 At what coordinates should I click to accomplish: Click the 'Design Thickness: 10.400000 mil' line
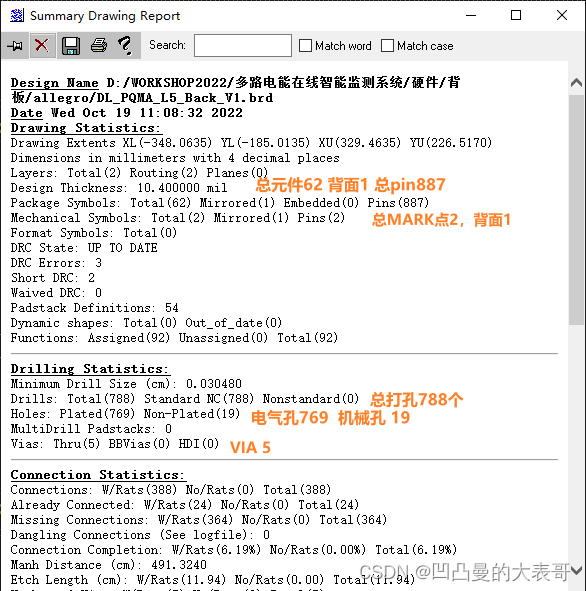[x=119, y=188]
